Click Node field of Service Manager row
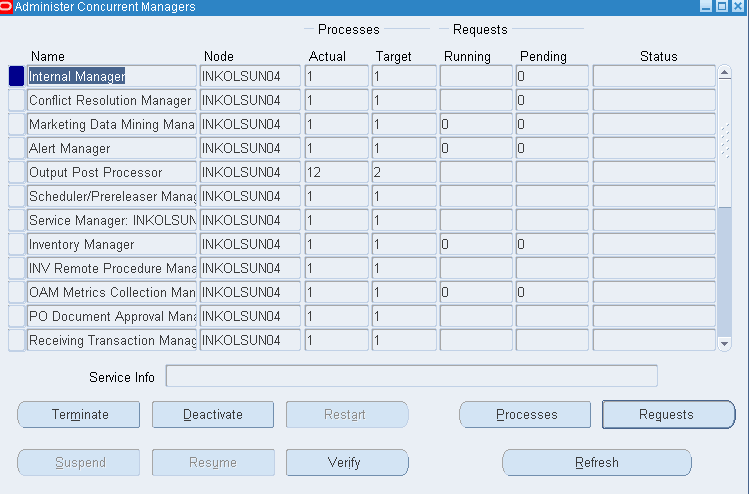This screenshot has height=494, width=749. (250, 220)
